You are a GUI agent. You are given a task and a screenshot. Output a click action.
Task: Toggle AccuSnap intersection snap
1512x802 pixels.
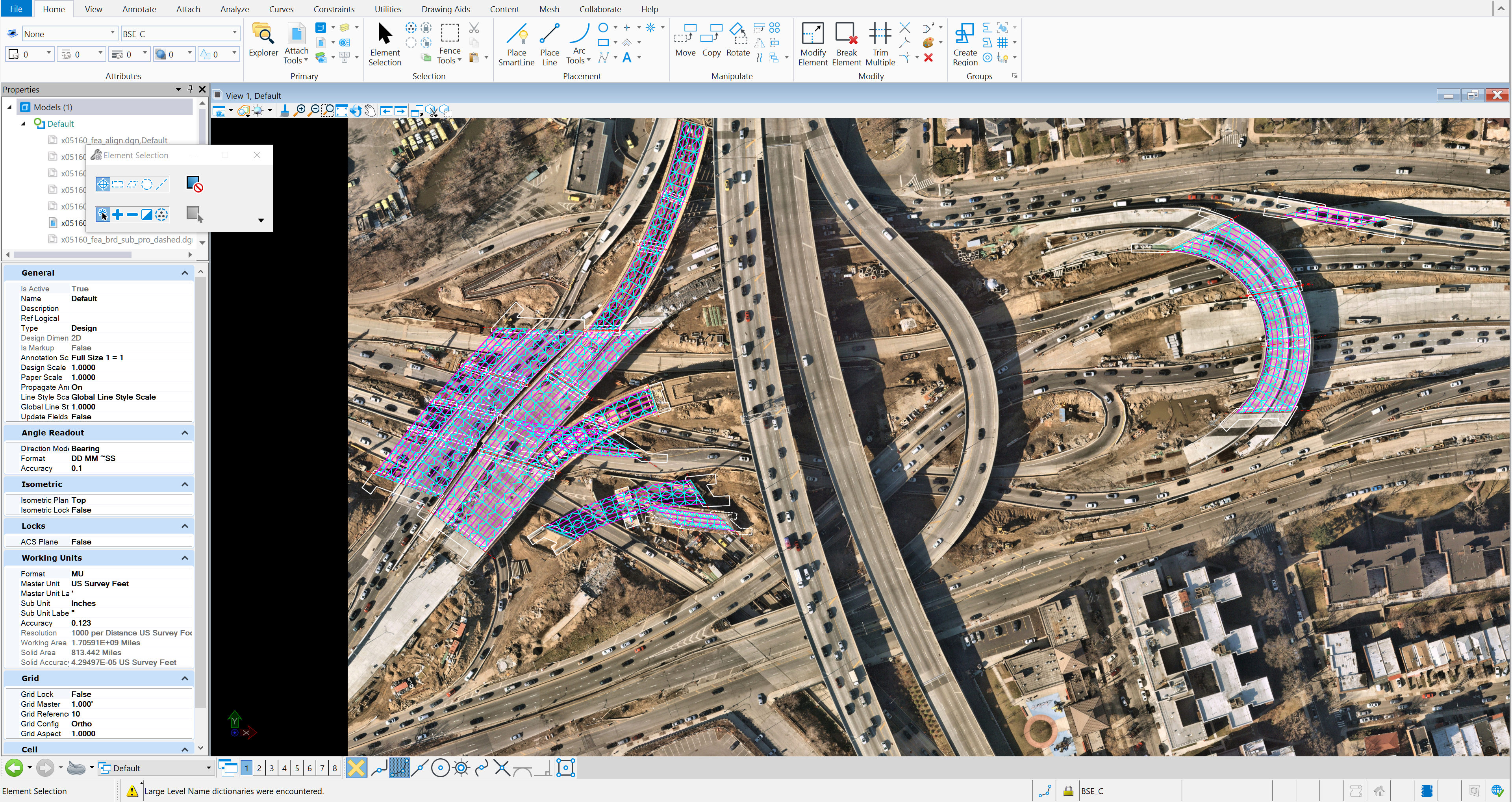click(502, 767)
